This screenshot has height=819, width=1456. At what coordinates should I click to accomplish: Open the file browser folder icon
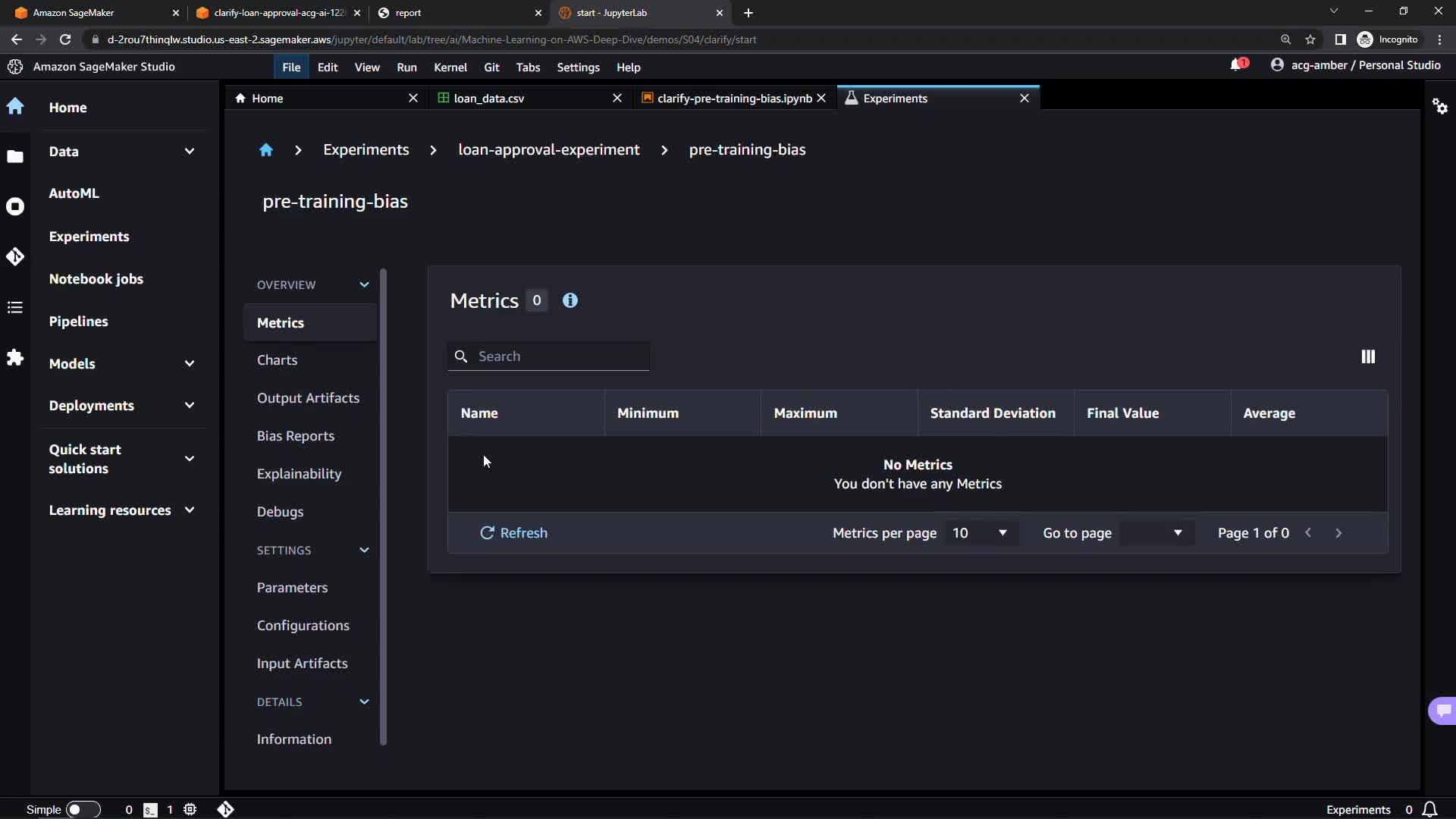click(x=15, y=157)
